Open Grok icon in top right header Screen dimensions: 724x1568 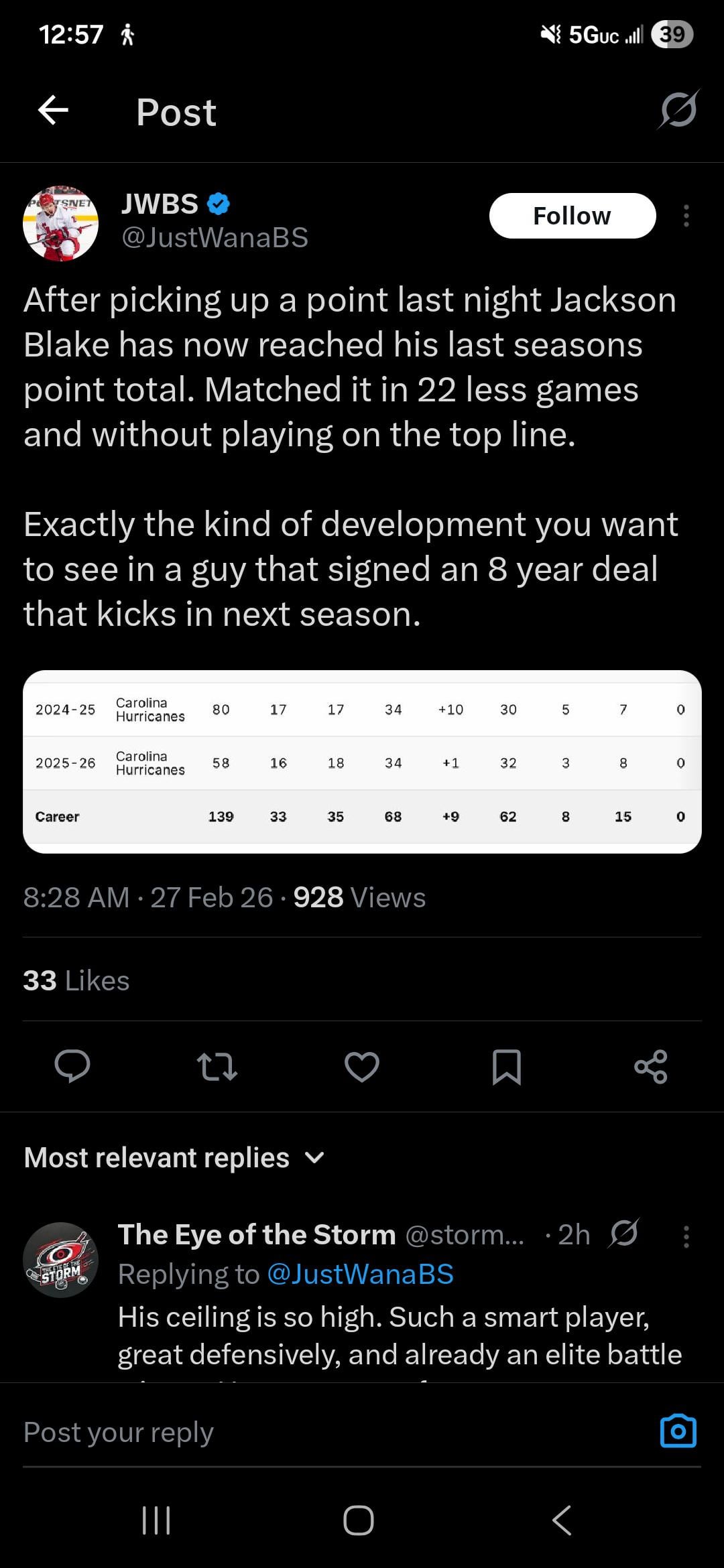[678, 109]
